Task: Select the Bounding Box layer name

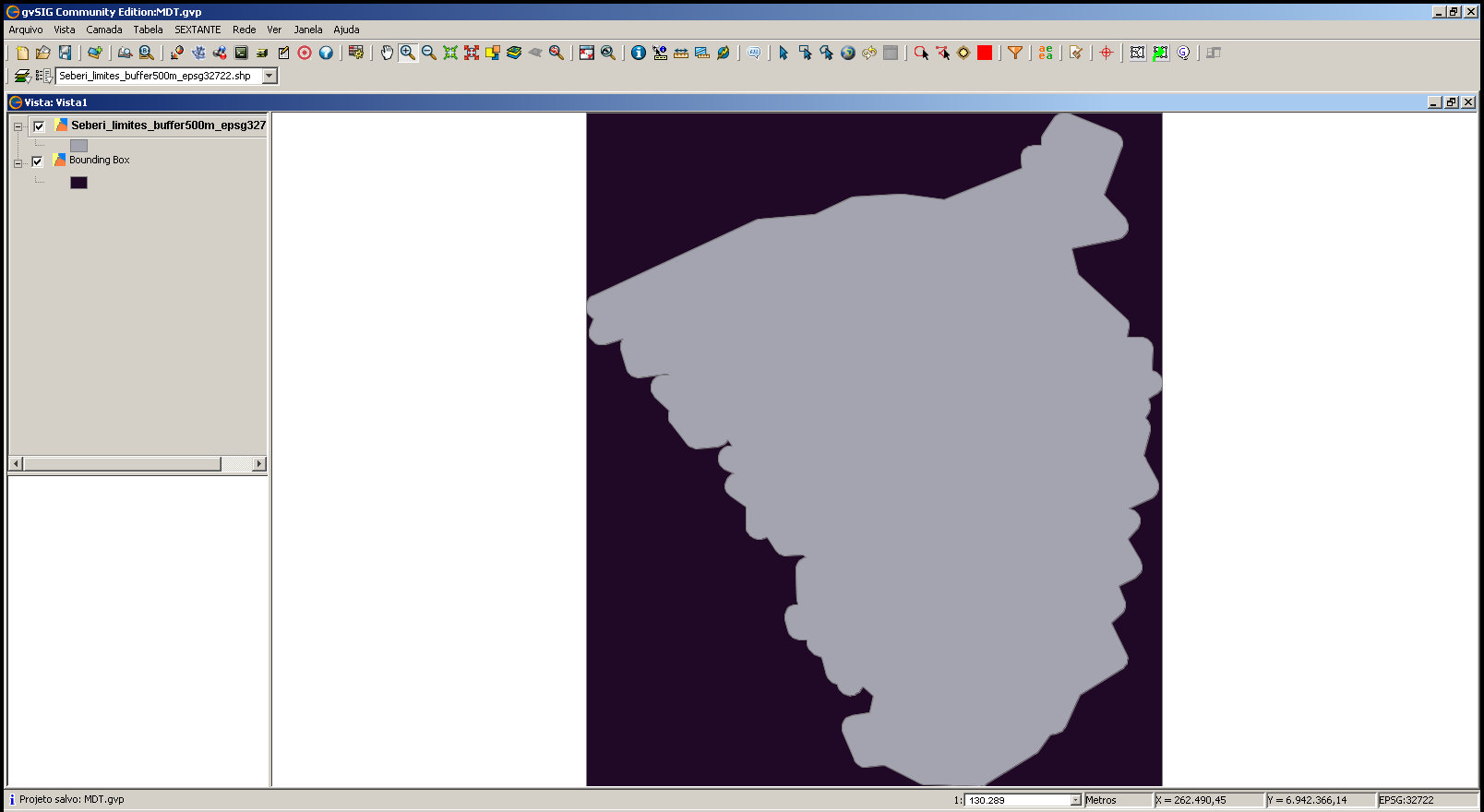Action: [x=100, y=161]
